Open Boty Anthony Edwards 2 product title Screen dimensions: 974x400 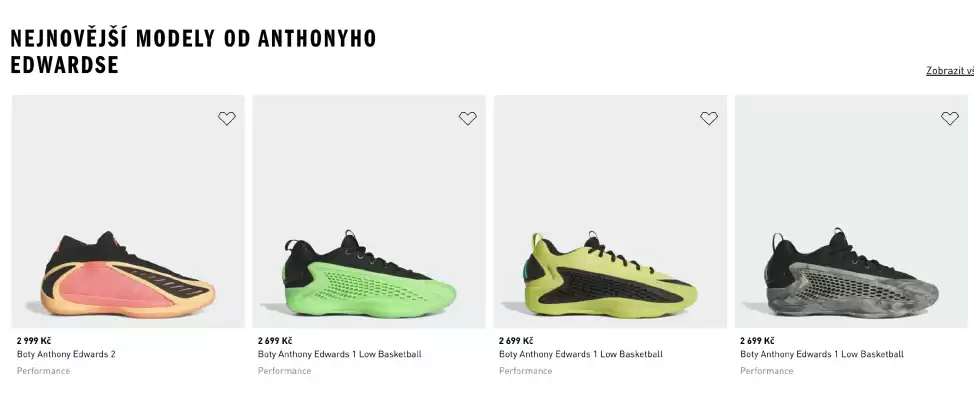(x=66, y=354)
